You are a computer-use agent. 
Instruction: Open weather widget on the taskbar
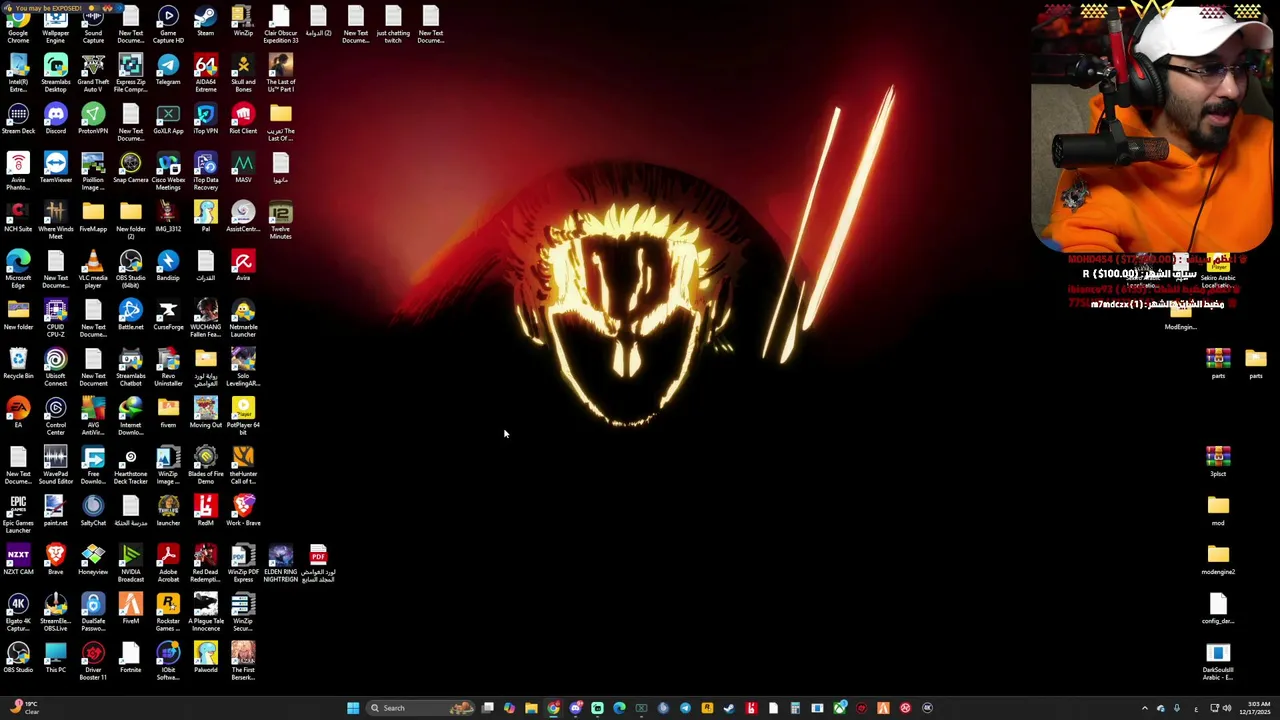tap(24, 707)
